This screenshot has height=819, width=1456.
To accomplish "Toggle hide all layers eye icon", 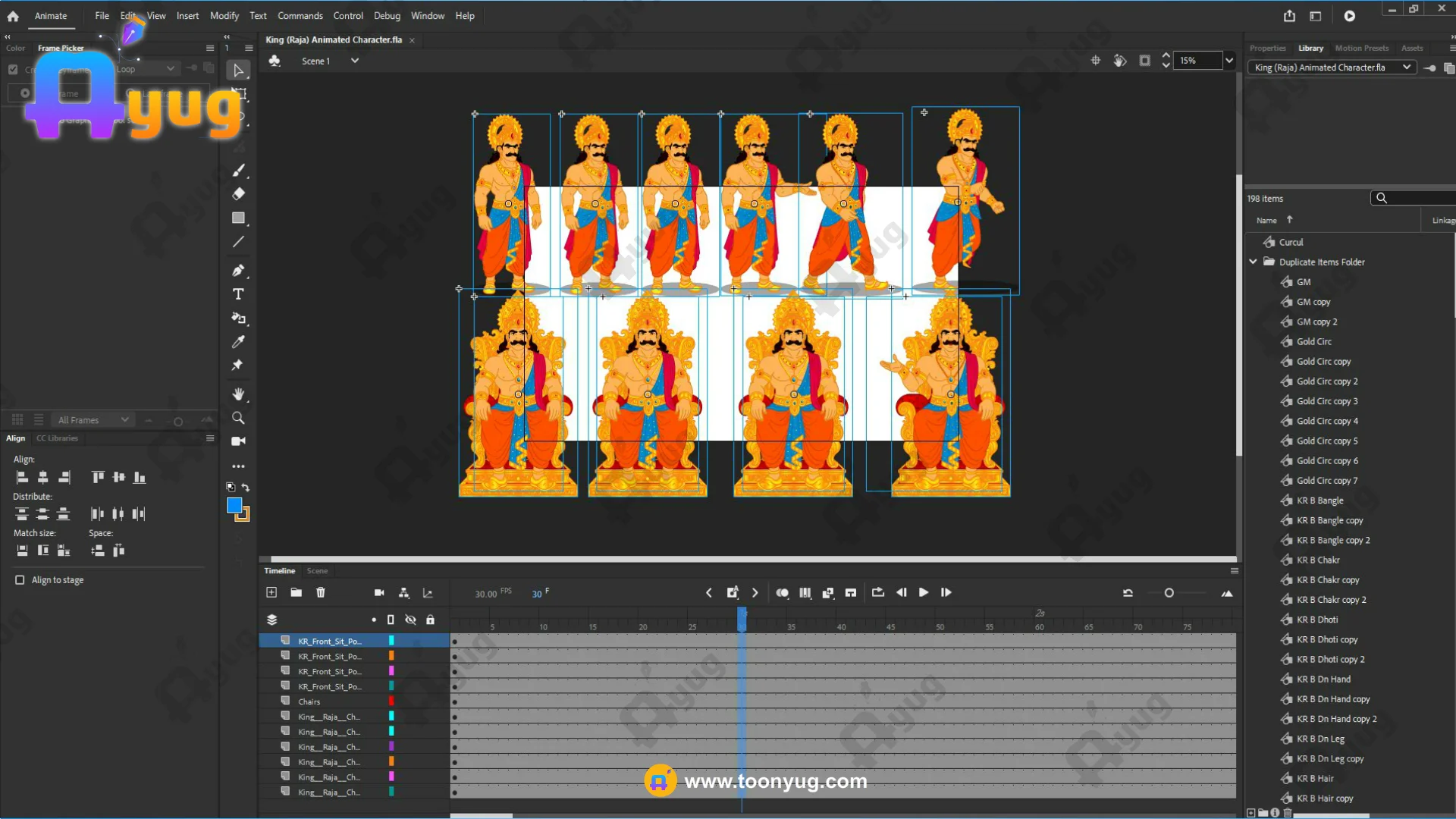I will pyautogui.click(x=410, y=620).
